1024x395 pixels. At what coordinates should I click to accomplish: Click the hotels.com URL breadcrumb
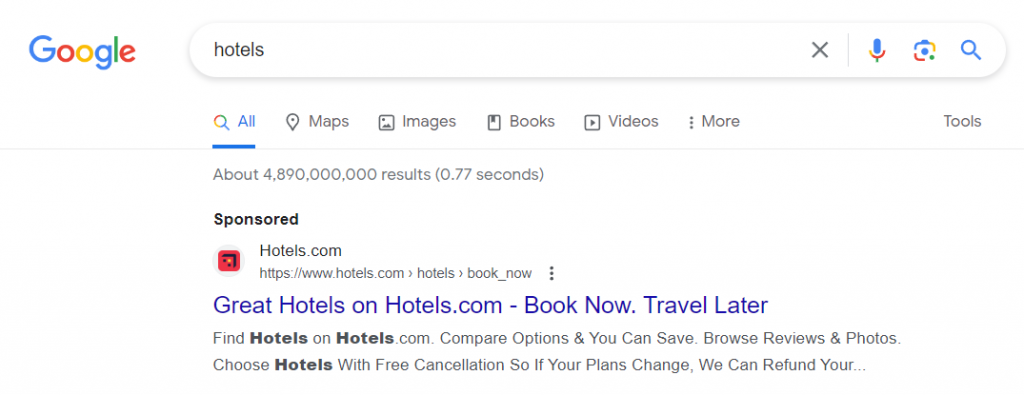[396, 274]
